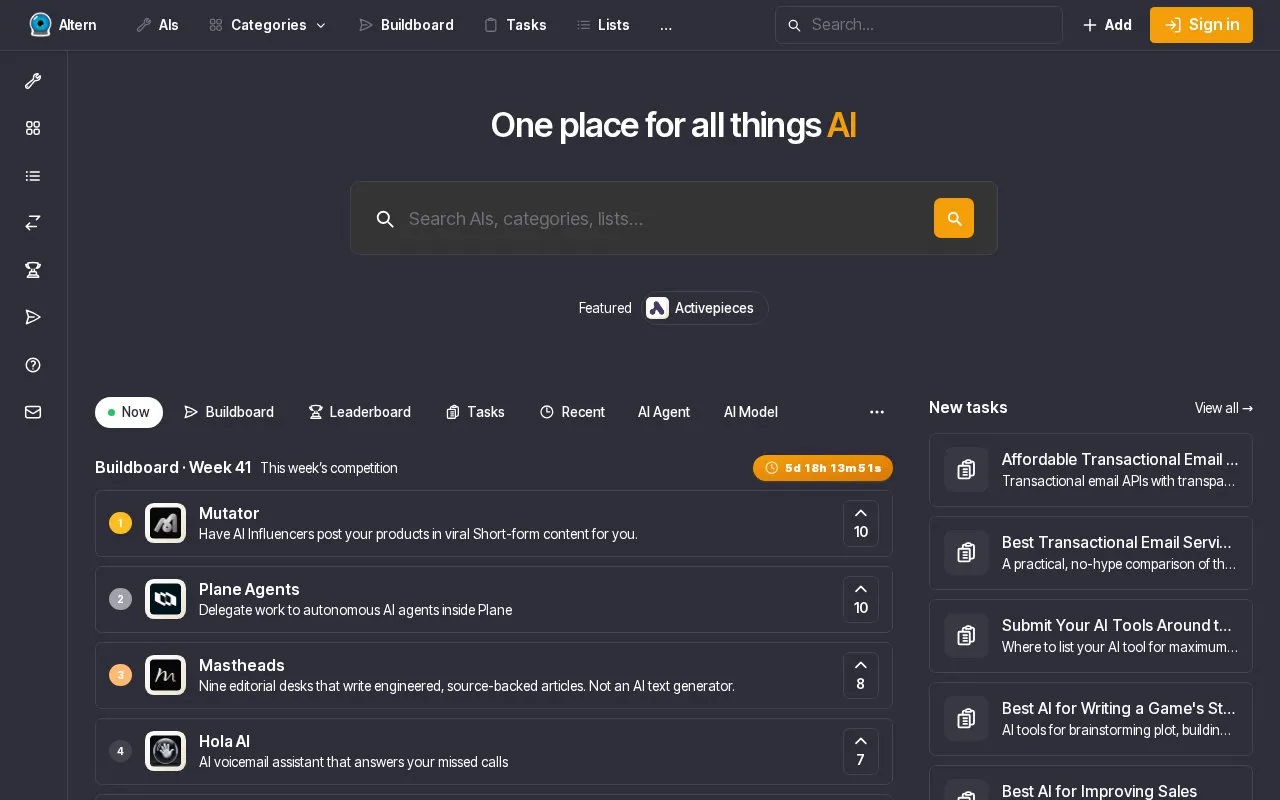
Task: Click the Add button in the header
Action: [x=1107, y=25]
